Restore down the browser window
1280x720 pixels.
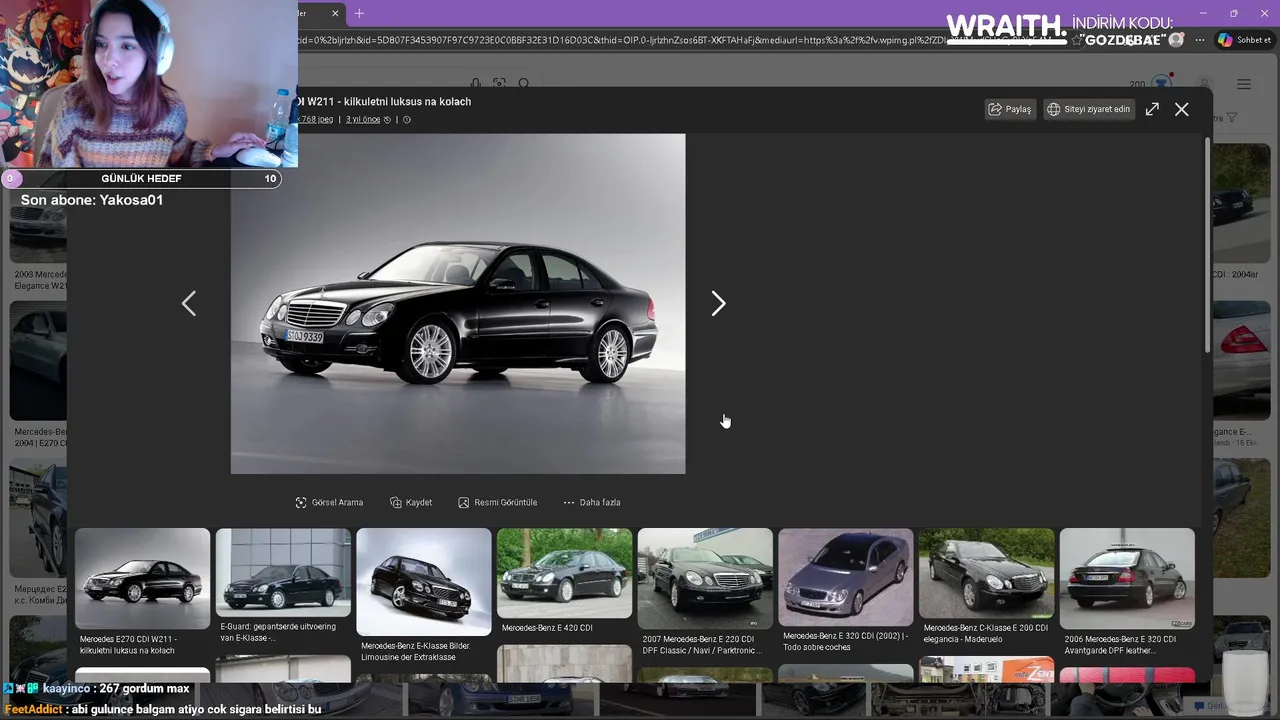1233,13
